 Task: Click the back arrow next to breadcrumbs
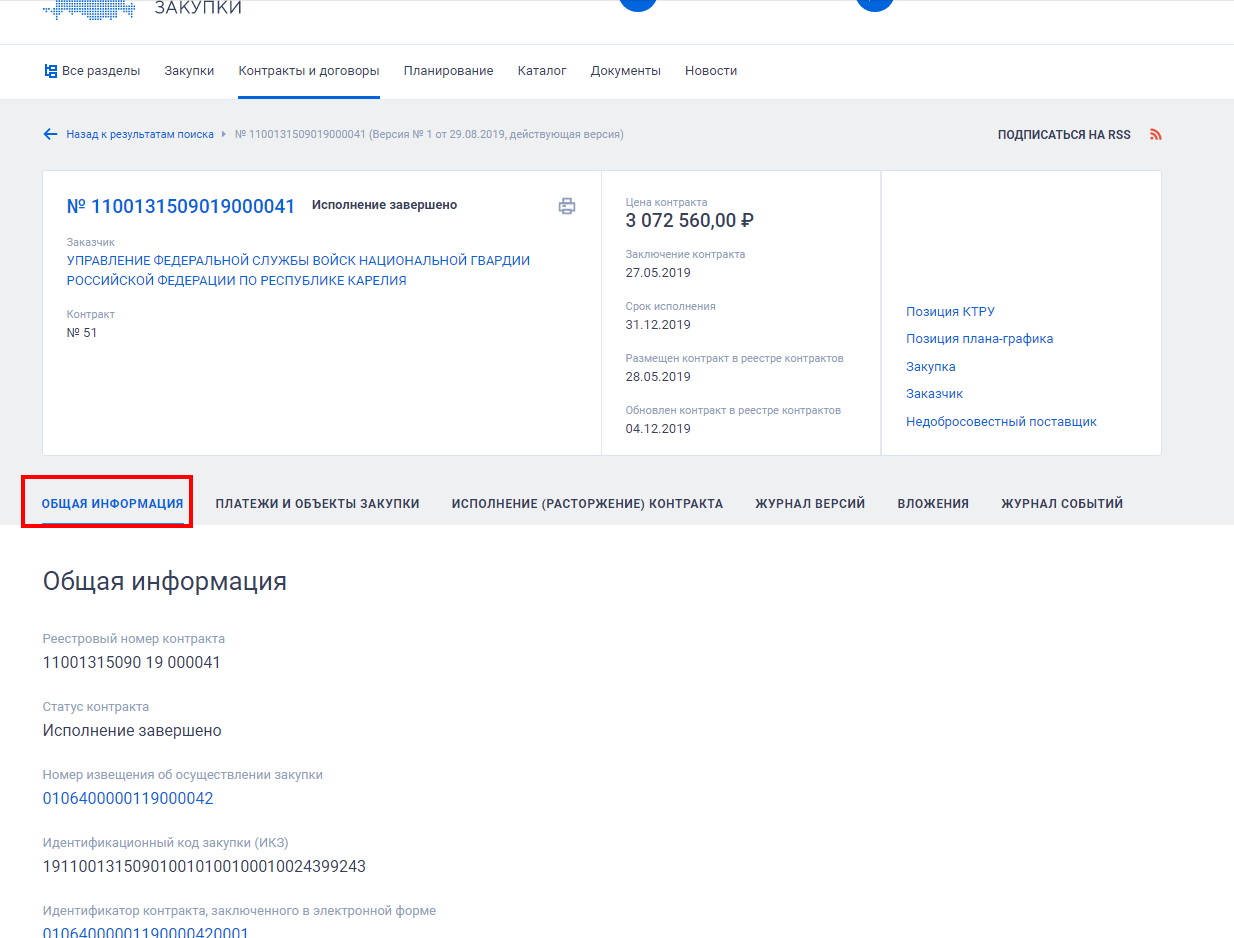[50, 133]
